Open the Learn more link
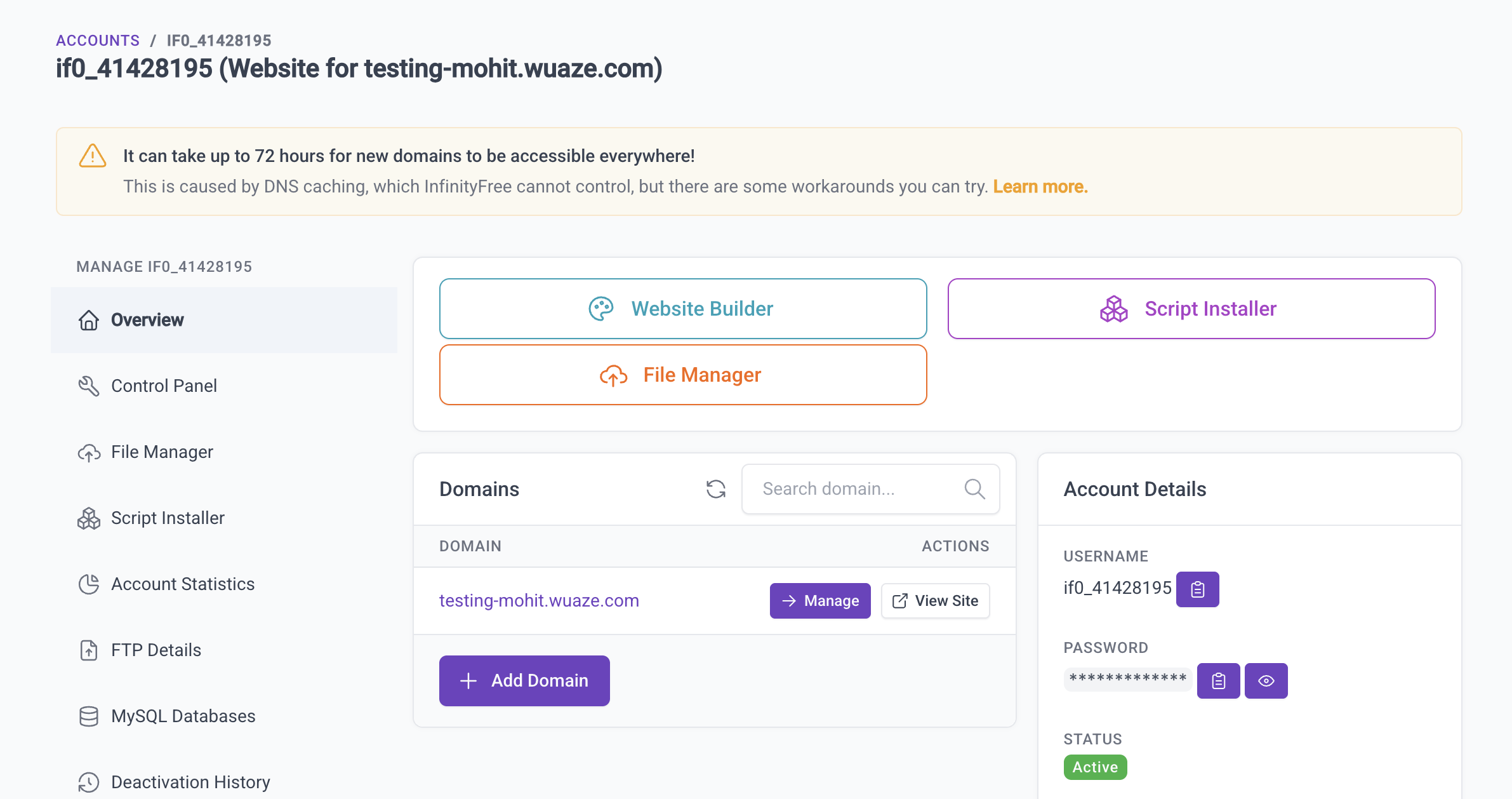 click(1040, 186)
